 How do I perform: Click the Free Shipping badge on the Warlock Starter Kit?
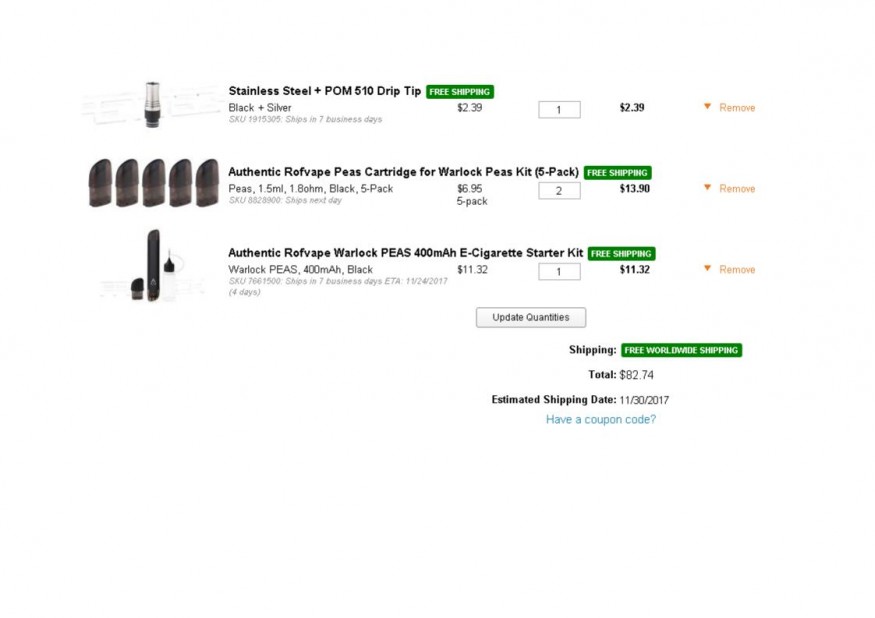point(621,254)
